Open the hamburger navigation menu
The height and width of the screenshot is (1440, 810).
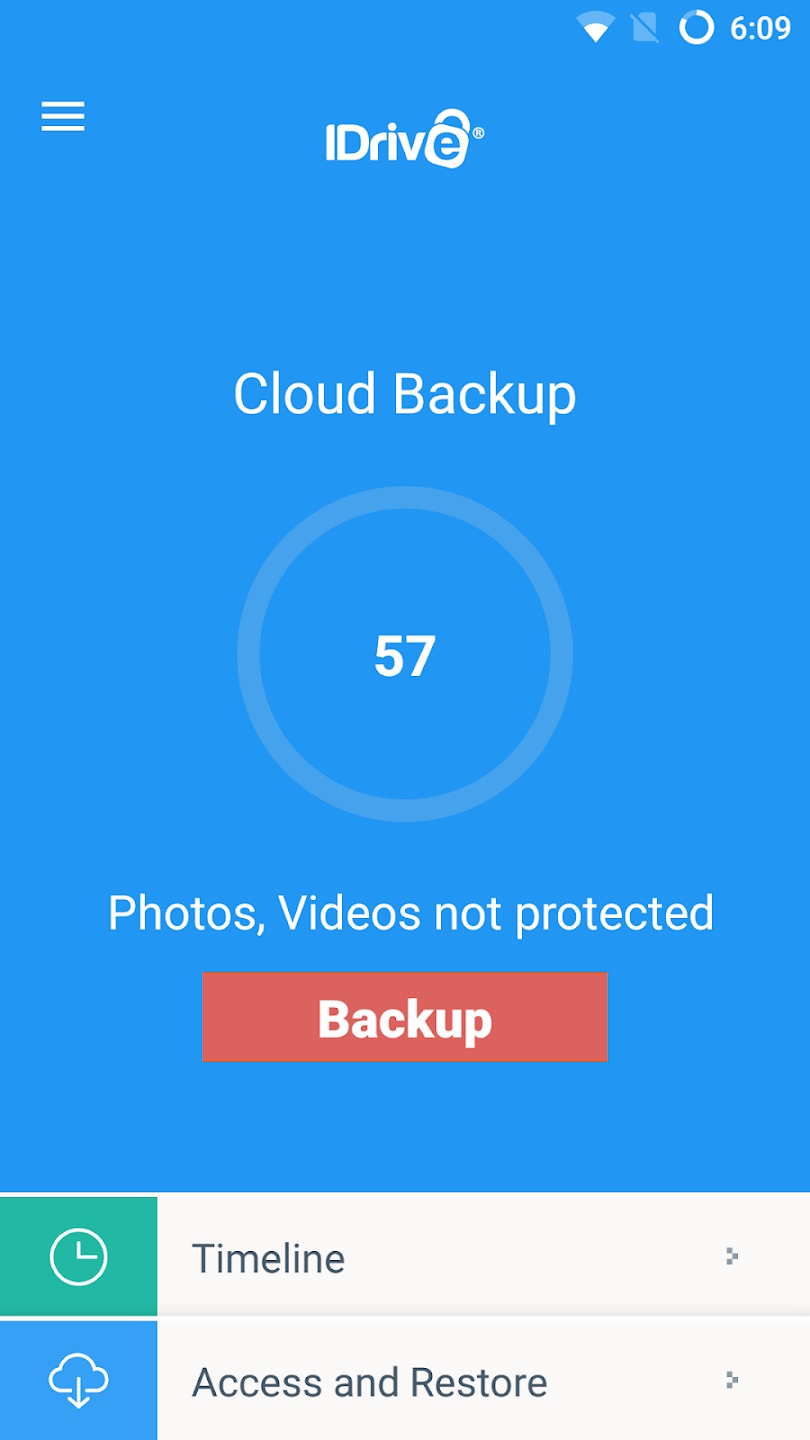[63, 117]
